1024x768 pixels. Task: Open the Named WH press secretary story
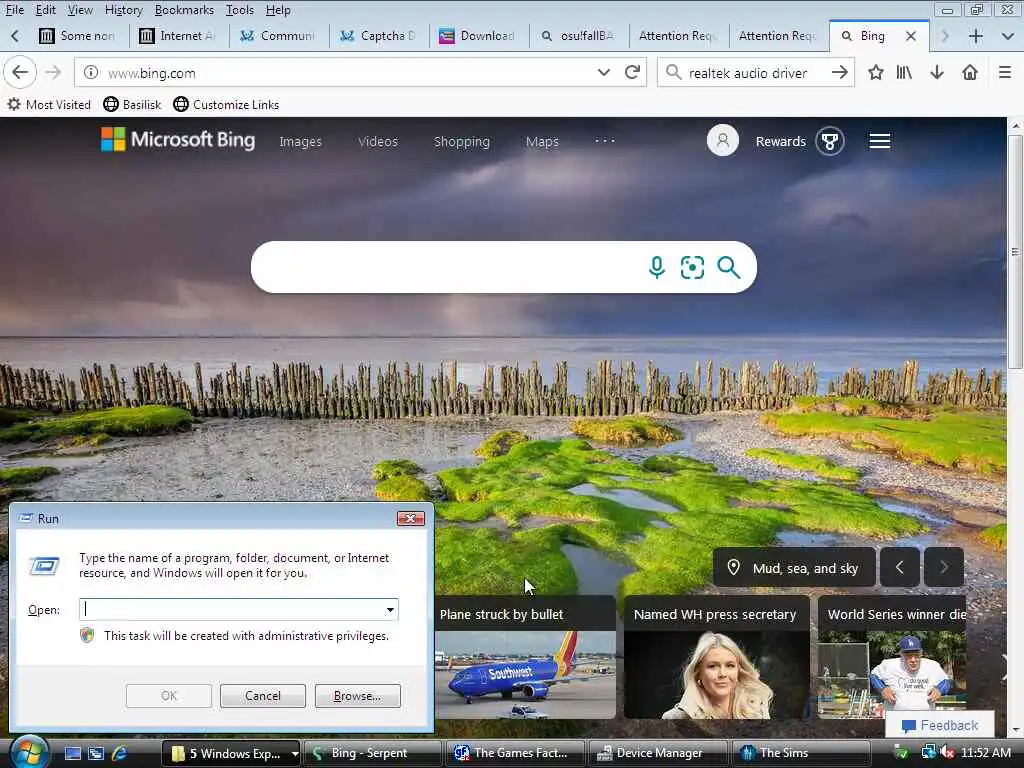[716, 656]
